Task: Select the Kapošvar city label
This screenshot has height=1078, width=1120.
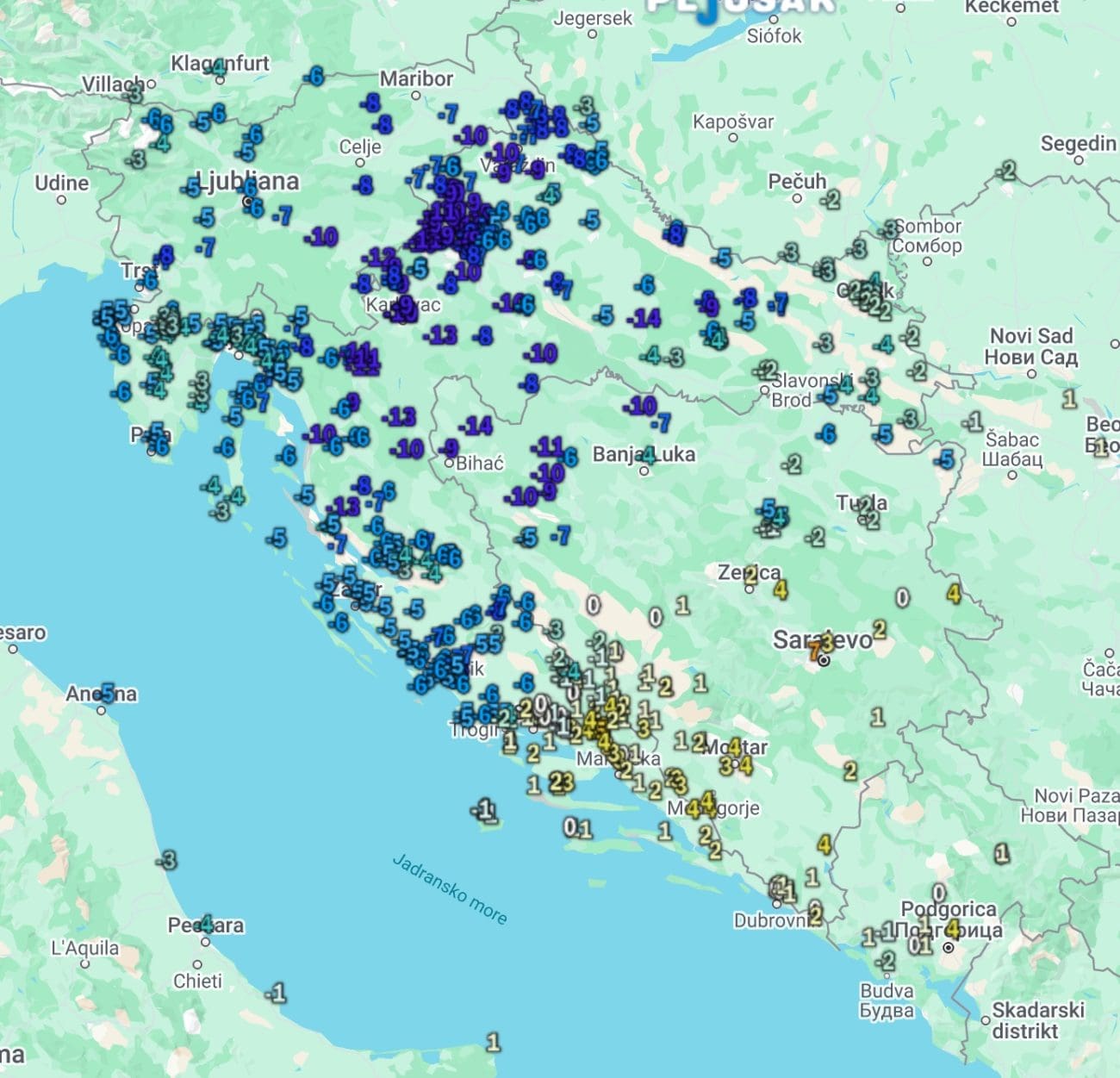Action: (x=733, y=122)
